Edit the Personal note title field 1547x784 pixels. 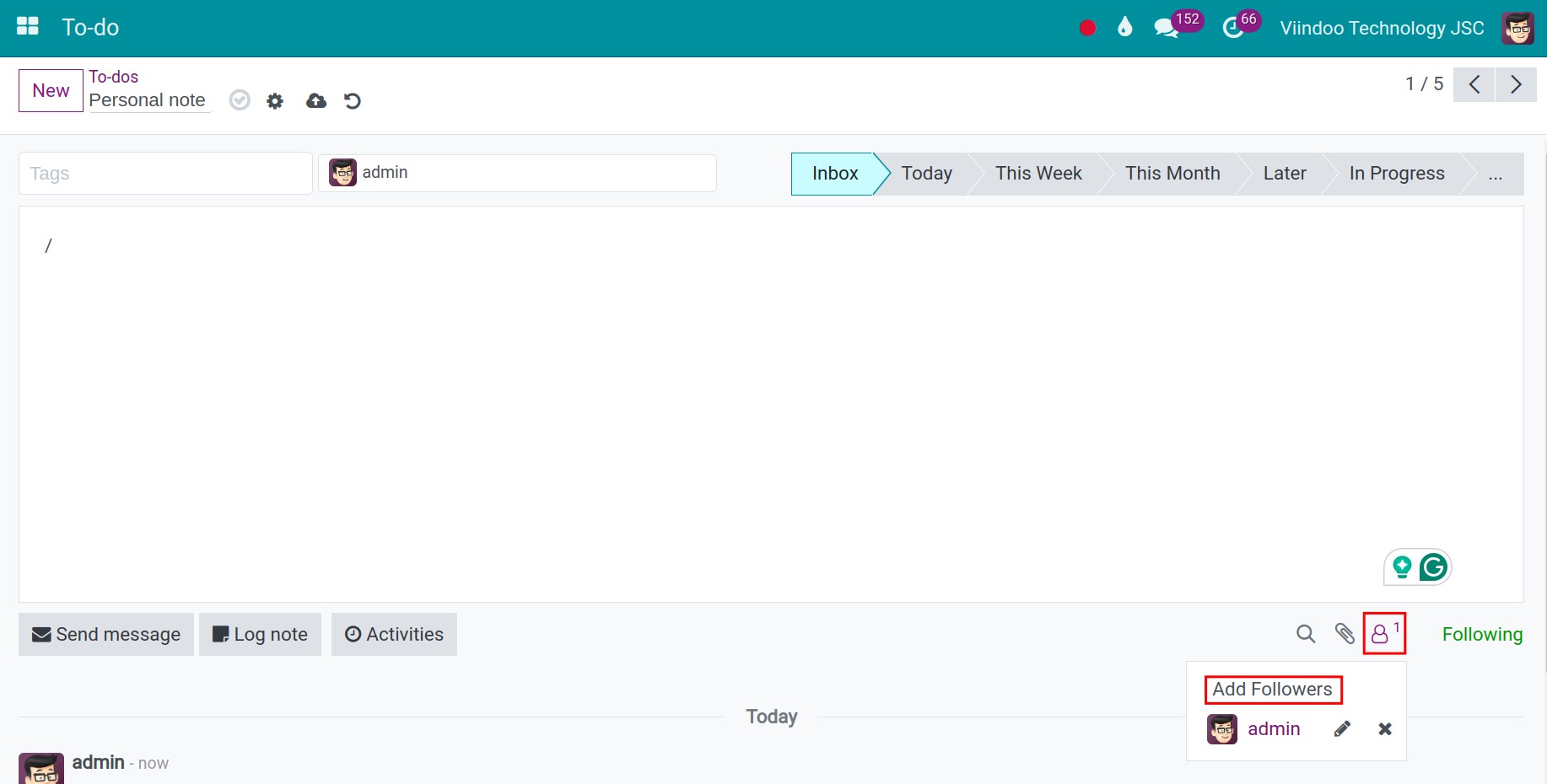click(x=149, y=100)
